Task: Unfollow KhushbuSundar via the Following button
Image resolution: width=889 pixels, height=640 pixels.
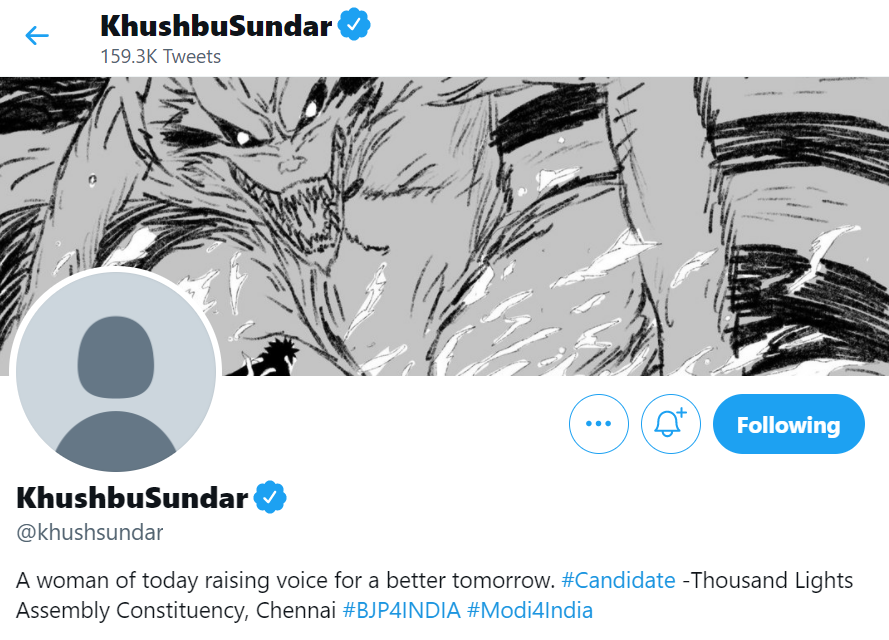Action: (x=788, y=424)
